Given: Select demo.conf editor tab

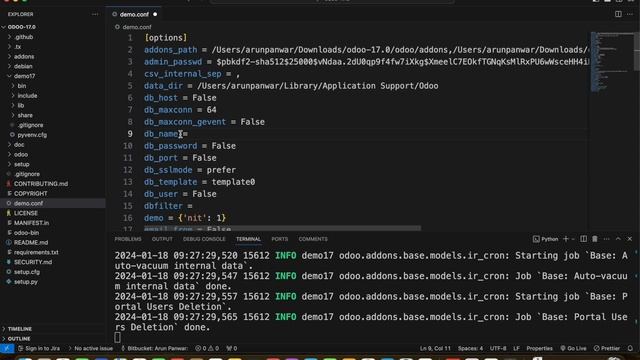Looking at the screenshot, I should point(134,14).
